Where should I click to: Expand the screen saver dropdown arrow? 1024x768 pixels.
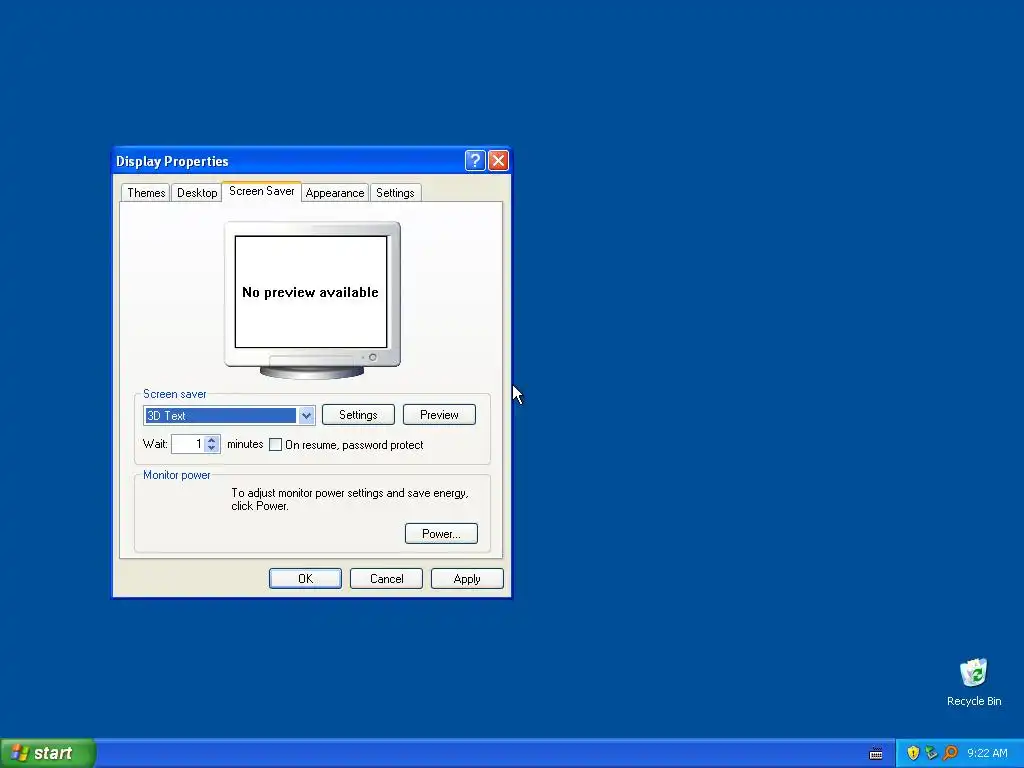point(306,415)
